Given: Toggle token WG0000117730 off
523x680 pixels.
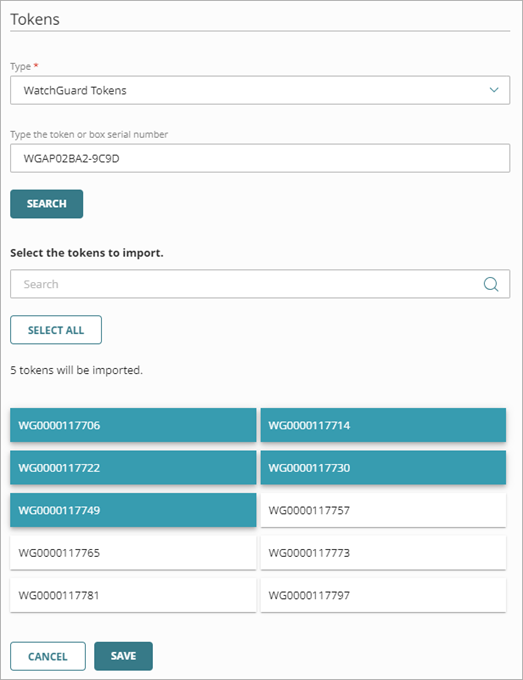Looking at the screenshot, I should [x=383, y=468].
